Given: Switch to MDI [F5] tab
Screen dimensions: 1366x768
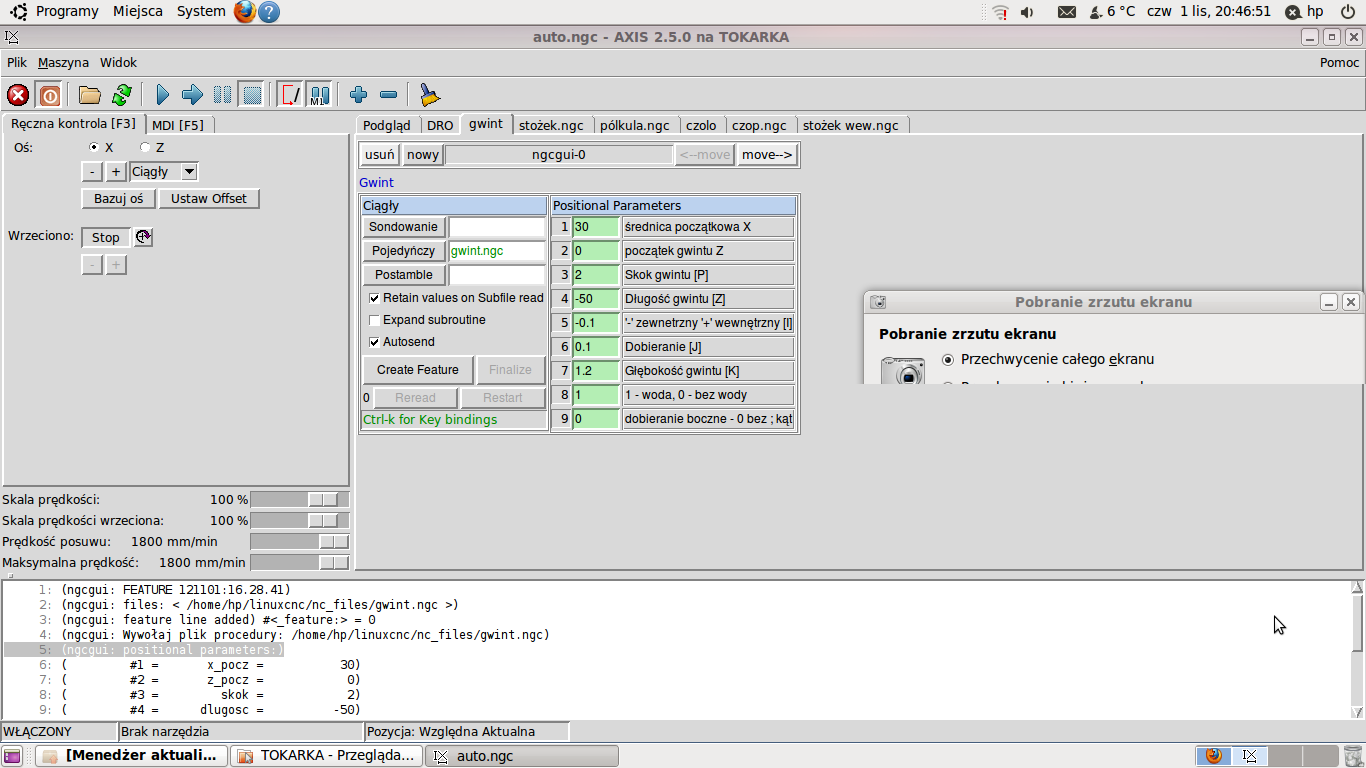Looking at the screenshot, I should (178, 125).
